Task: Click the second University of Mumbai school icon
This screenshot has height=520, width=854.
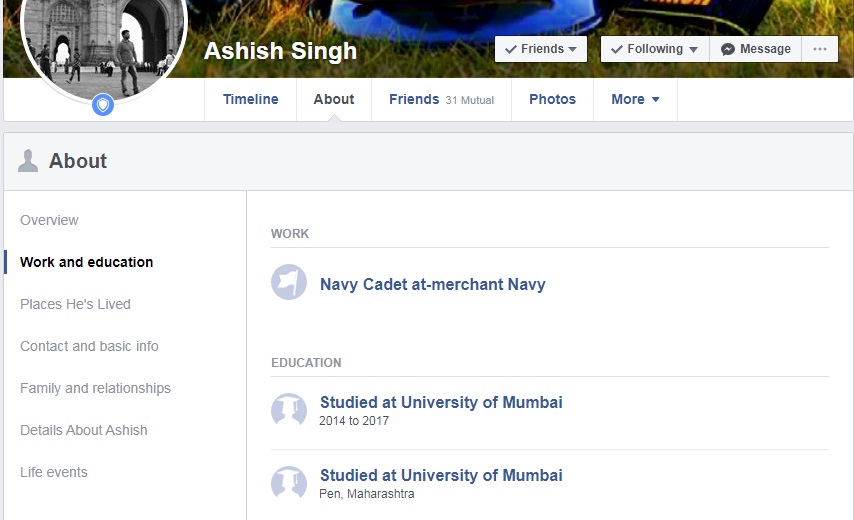Action: 289,483
